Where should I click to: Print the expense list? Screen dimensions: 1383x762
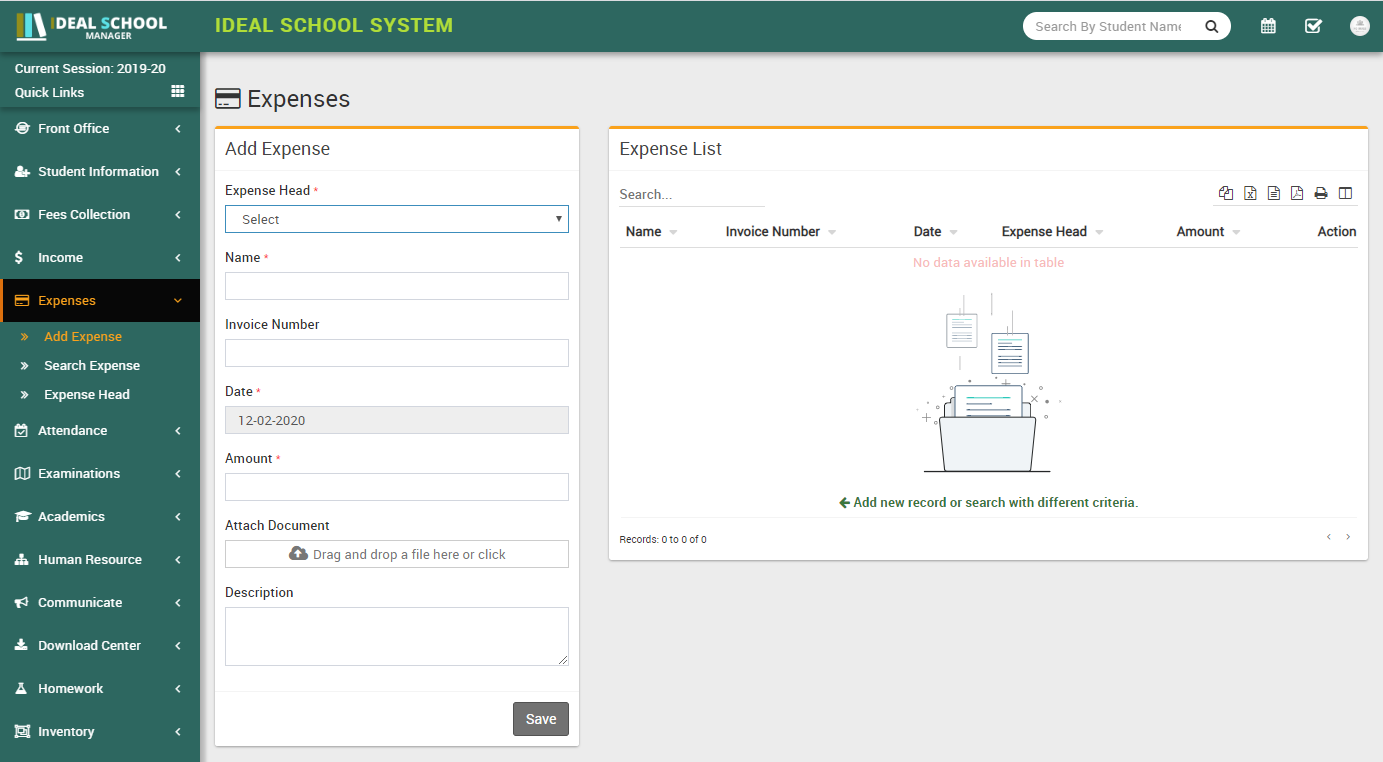[1321, 194]
